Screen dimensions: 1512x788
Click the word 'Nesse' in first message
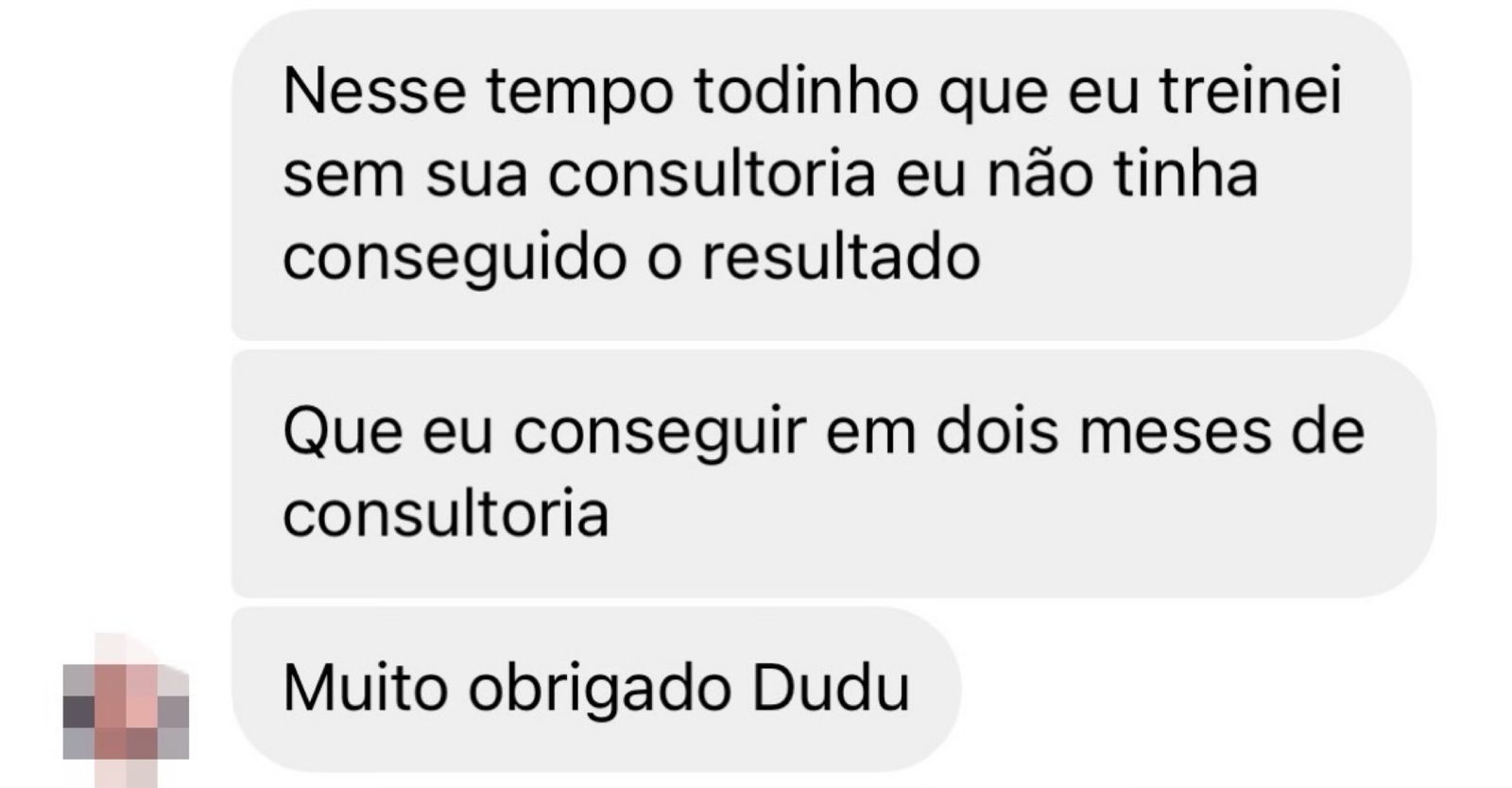[x=375, y=93]
